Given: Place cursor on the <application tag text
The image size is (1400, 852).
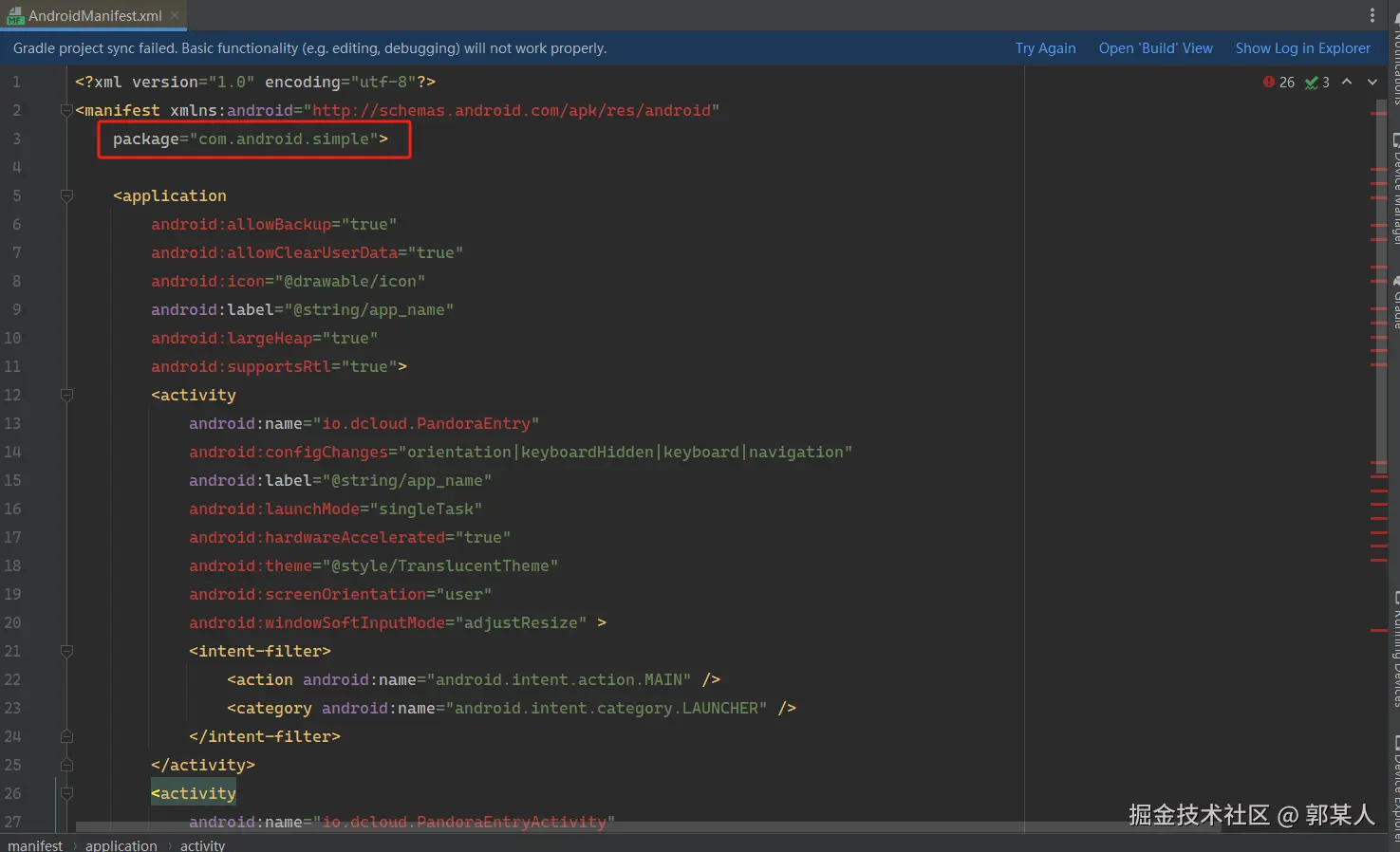Looking at the screenshot, I should click(170, 196).
